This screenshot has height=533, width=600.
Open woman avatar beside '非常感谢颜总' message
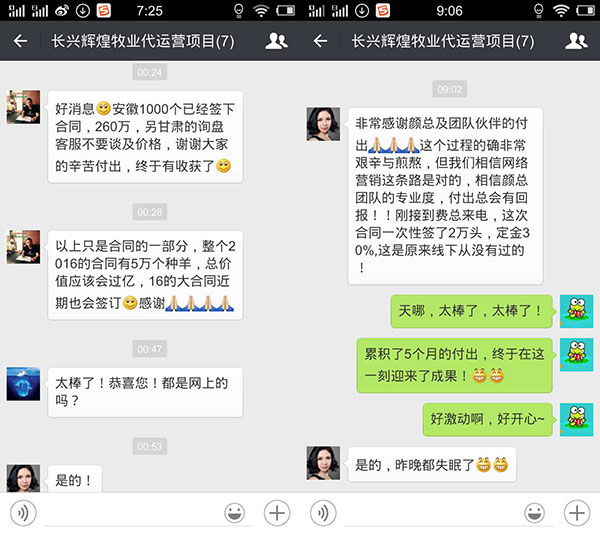tap(323, 124)
